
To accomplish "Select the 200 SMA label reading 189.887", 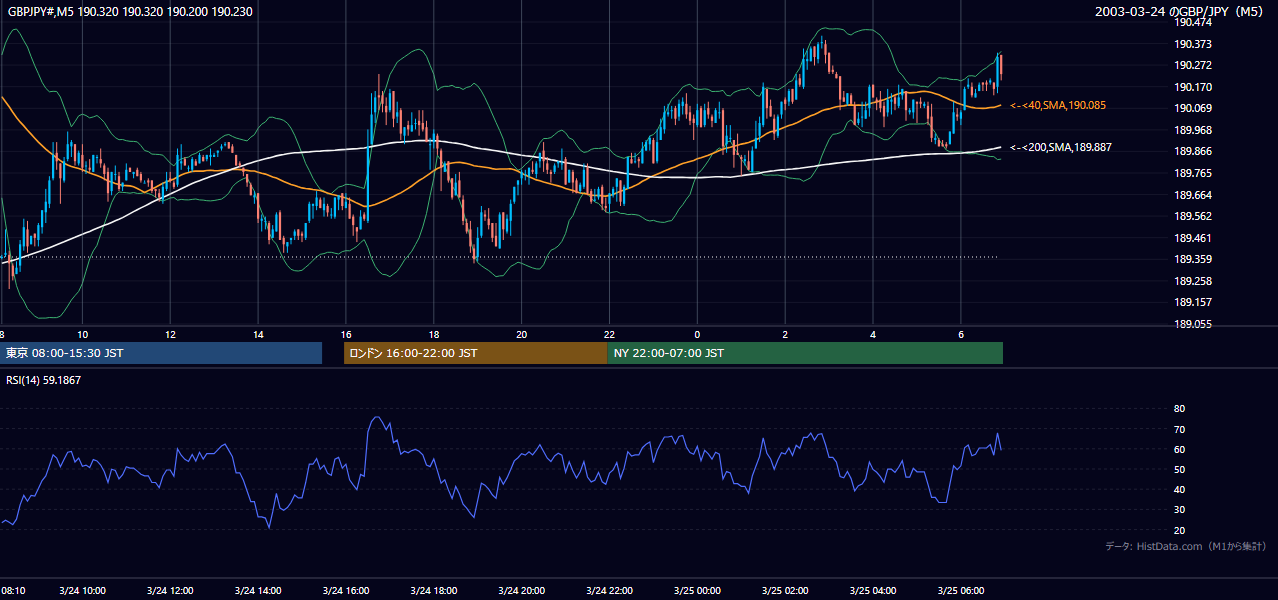I will [x=1062, y=147].
